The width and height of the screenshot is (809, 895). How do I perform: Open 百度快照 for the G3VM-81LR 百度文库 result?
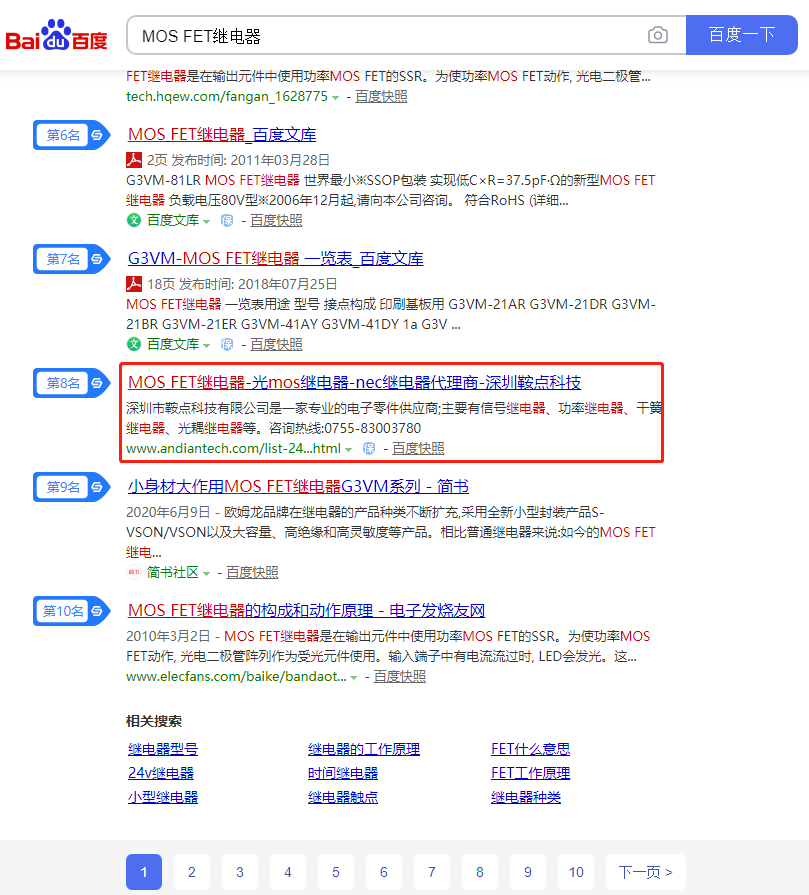276,220
